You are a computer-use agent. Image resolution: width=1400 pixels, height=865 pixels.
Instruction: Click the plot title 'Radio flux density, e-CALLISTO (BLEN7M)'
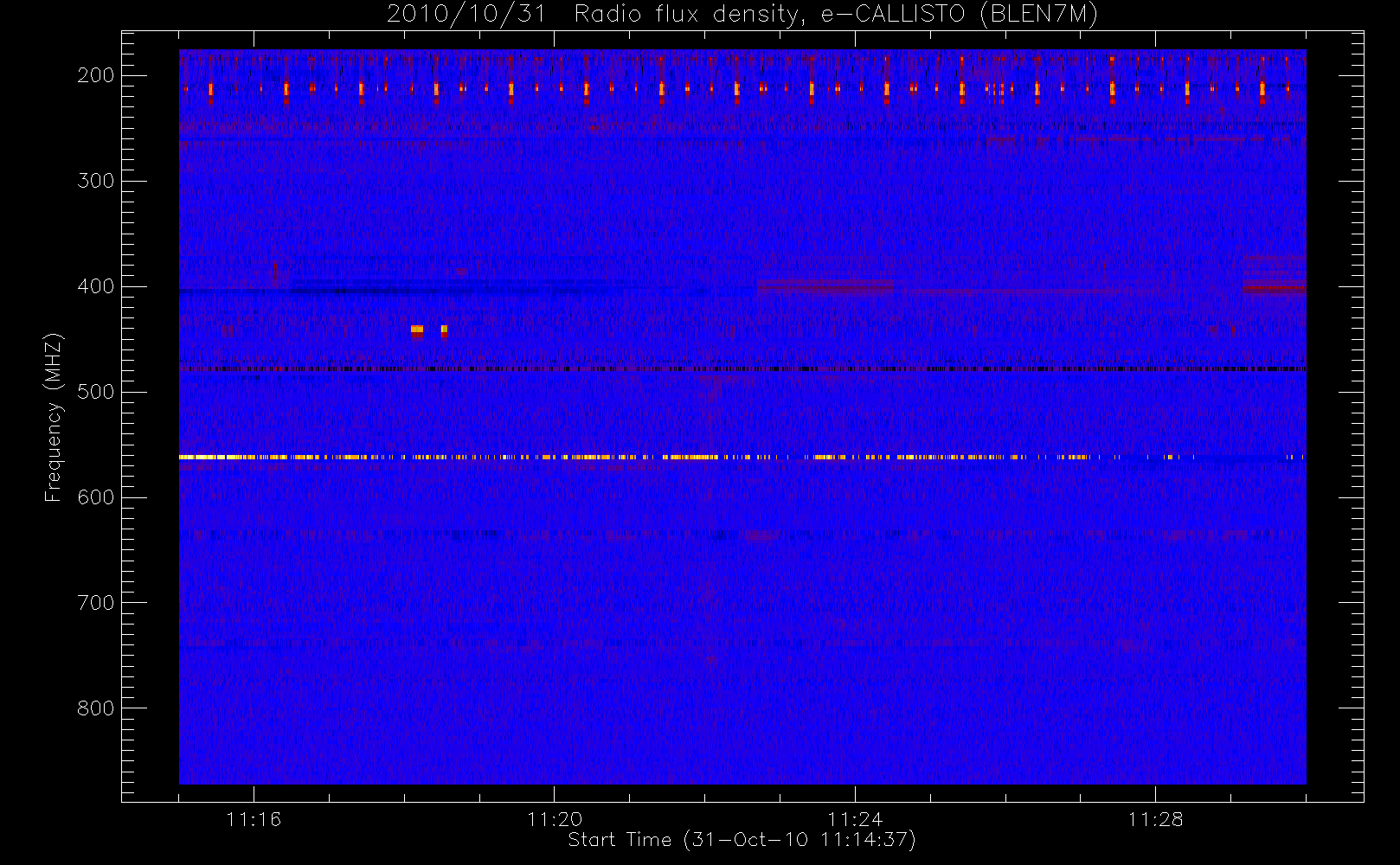836,15
